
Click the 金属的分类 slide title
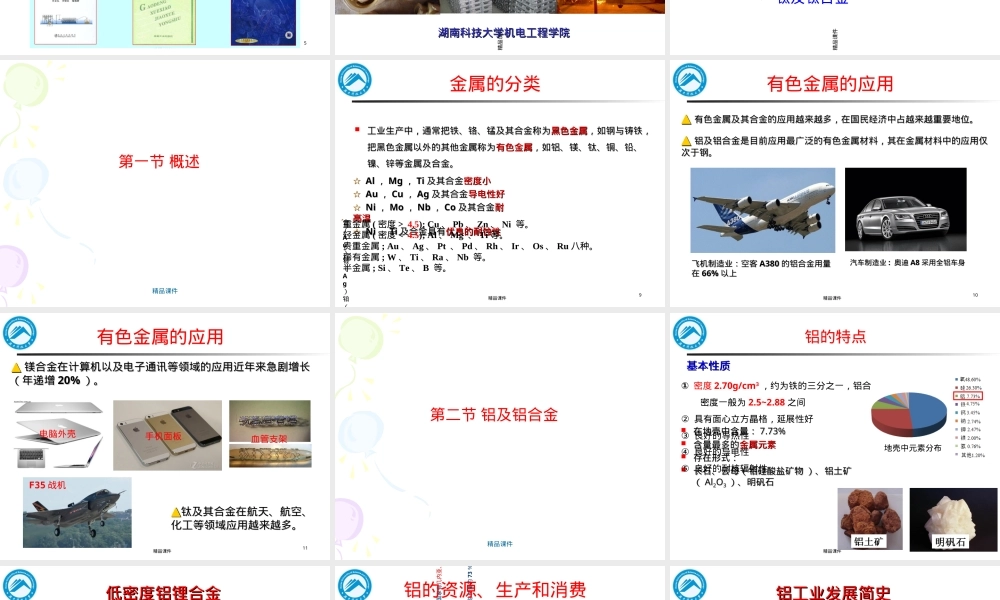(495, 84)
